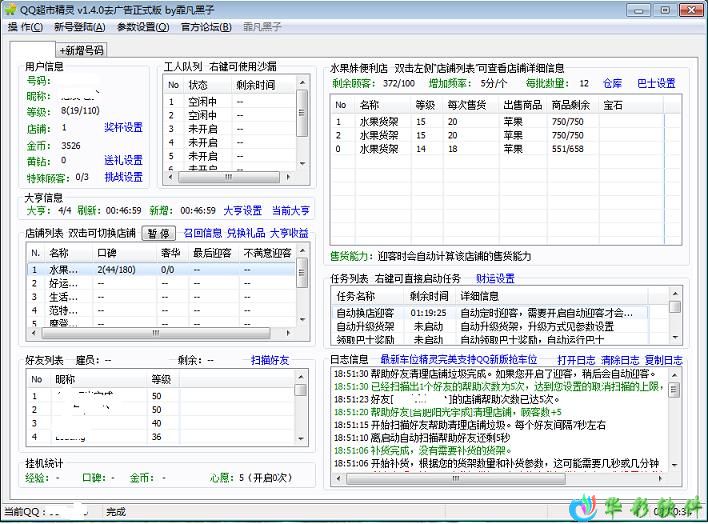Click the 暂停 button

[158, 233]
